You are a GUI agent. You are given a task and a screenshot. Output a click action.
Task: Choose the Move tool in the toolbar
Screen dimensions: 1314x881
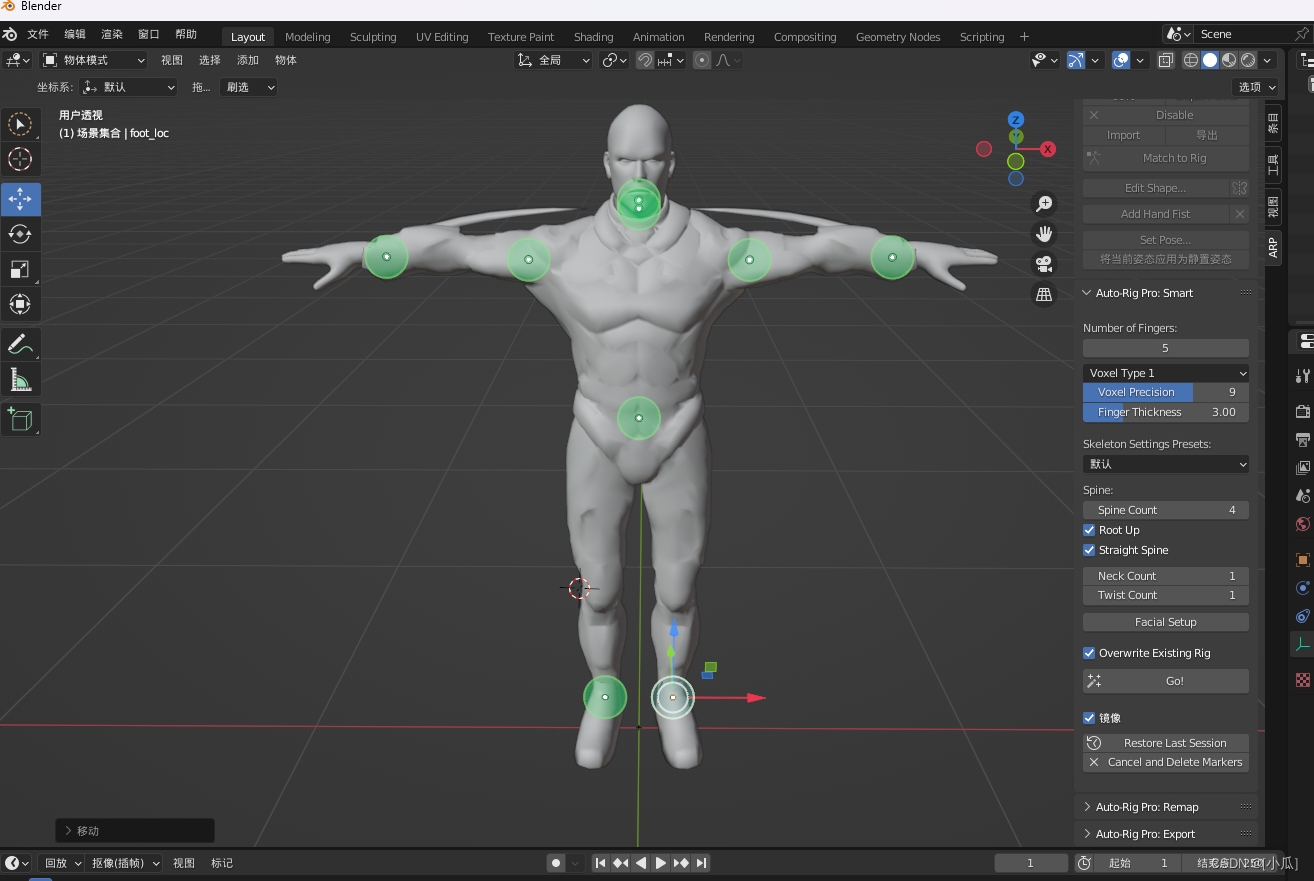[20, 200]
